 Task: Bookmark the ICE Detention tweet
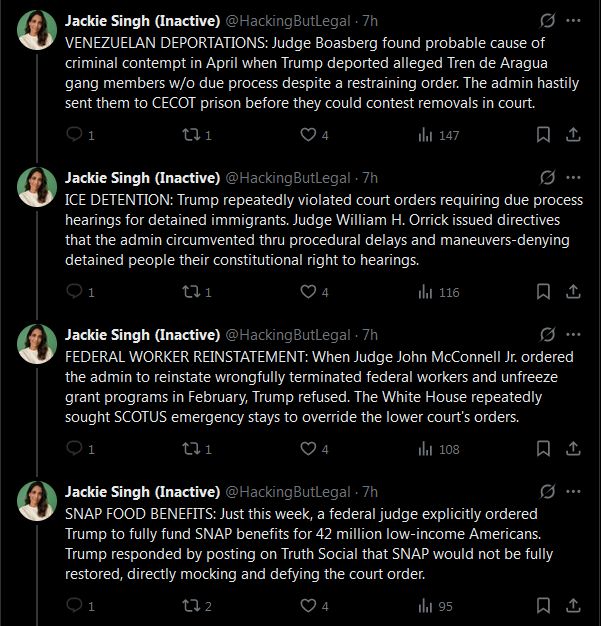click(x=543, y=292)
